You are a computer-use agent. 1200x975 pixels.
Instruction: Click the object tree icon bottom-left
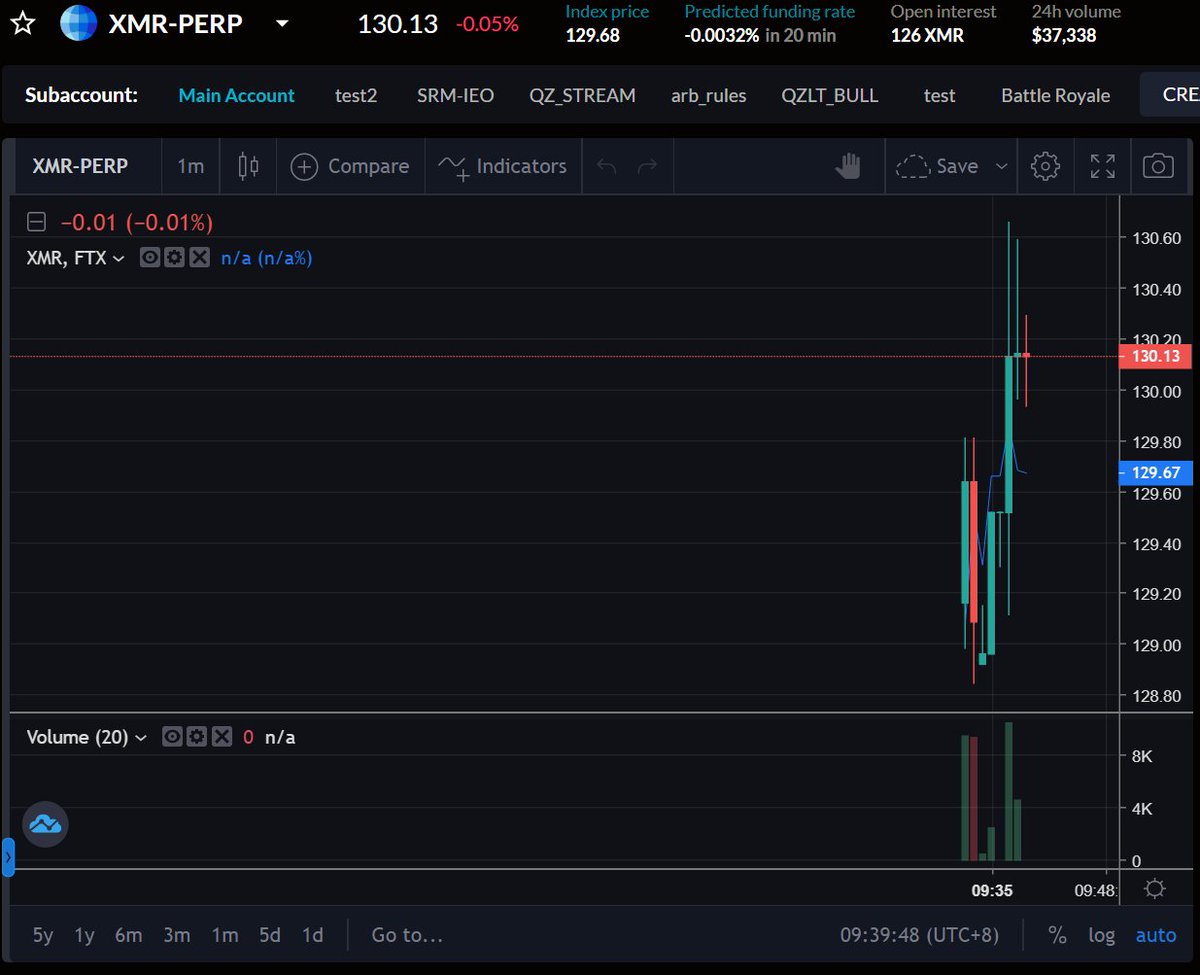click(x=44, y=824)
